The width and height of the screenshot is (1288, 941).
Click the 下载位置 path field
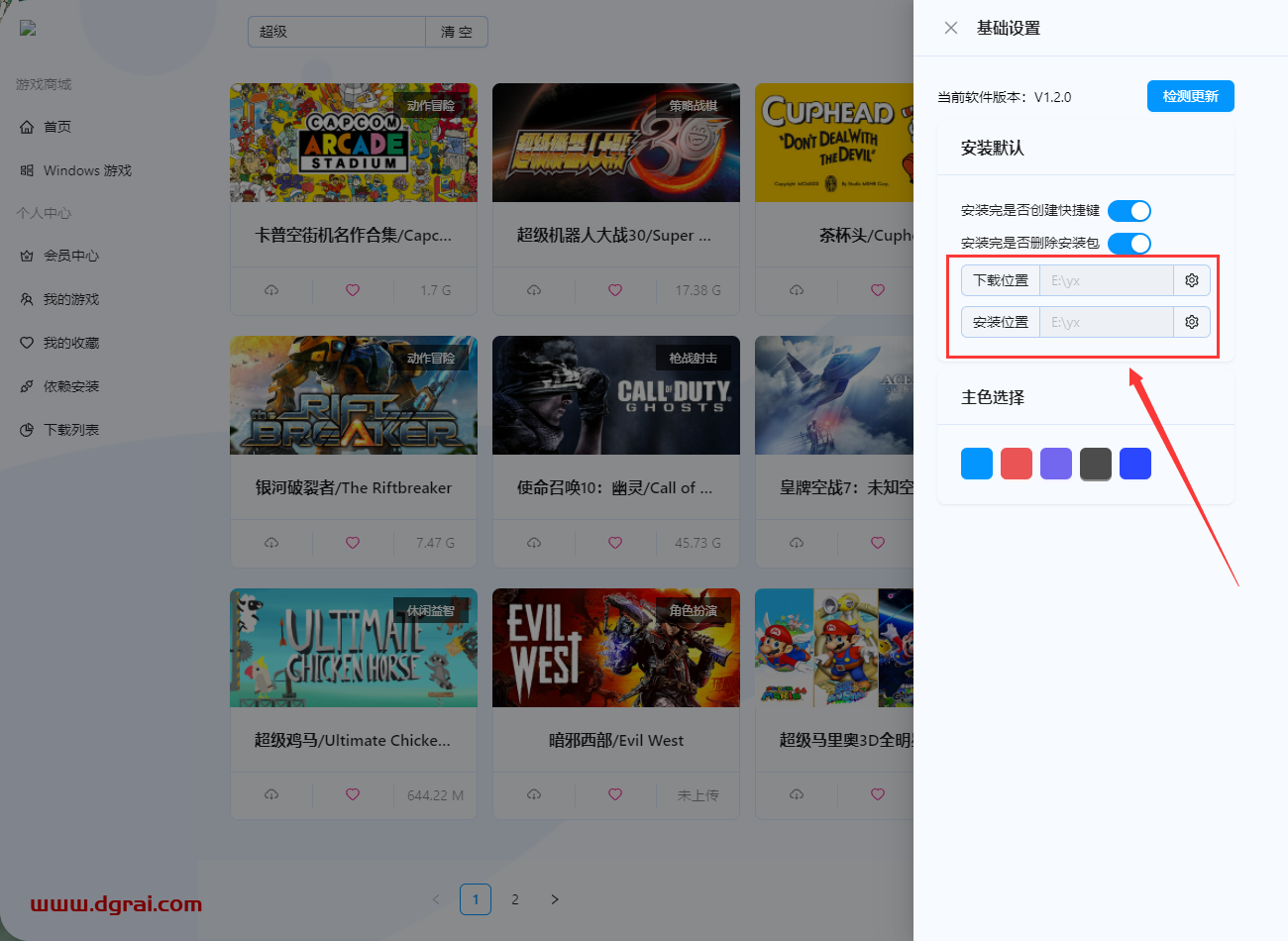tap(1106, 280)
